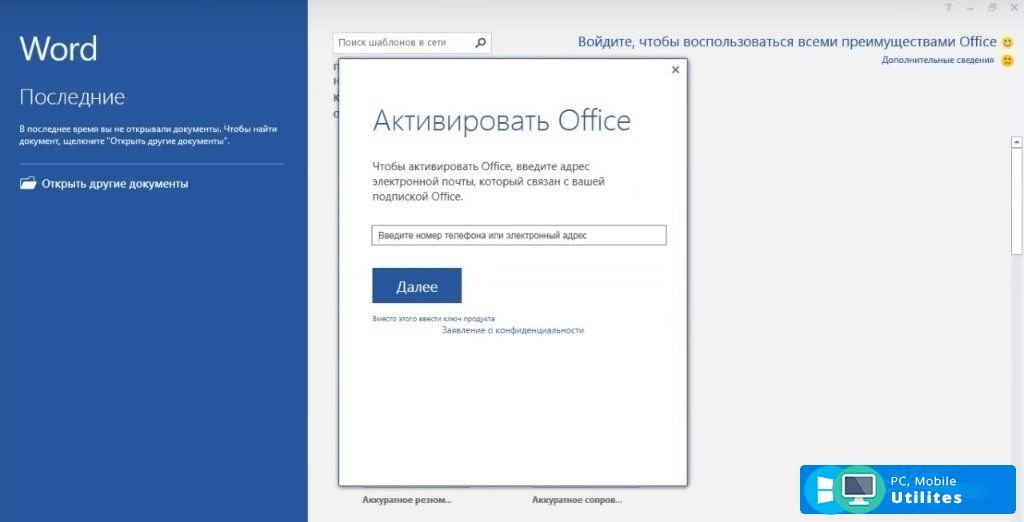
Task: Click the folder icon beside Open other documents
Action: 28,184
